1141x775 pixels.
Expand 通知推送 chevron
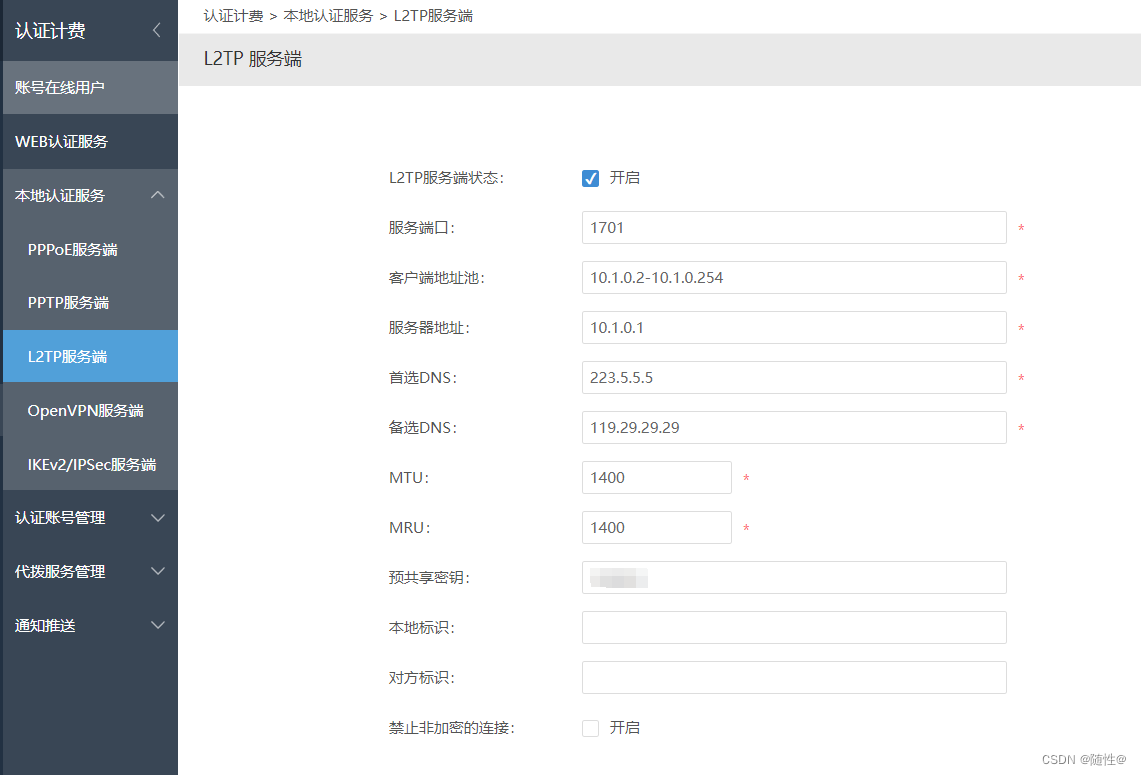(x=158, y=625)
